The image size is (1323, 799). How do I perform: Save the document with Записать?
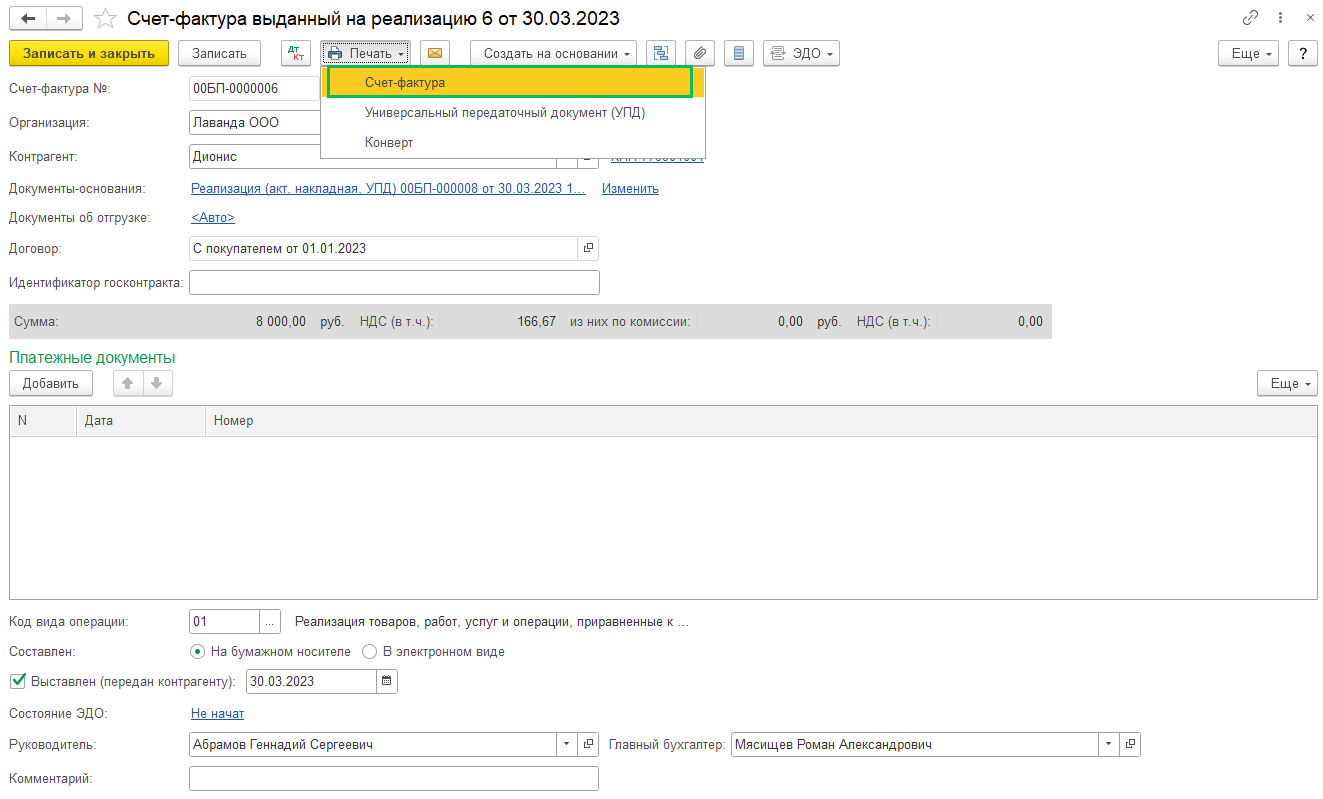click(219, 53)
